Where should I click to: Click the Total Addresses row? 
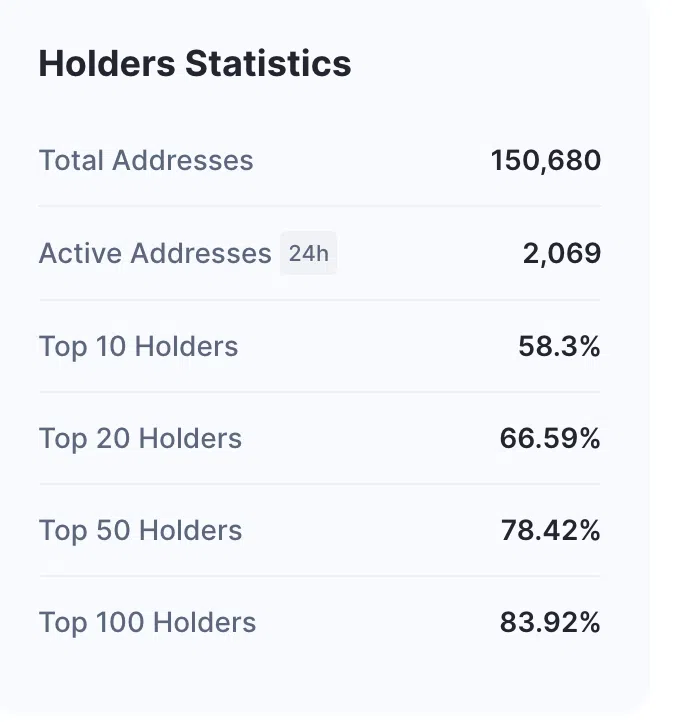pyautogui.click(x=320, y=160)
